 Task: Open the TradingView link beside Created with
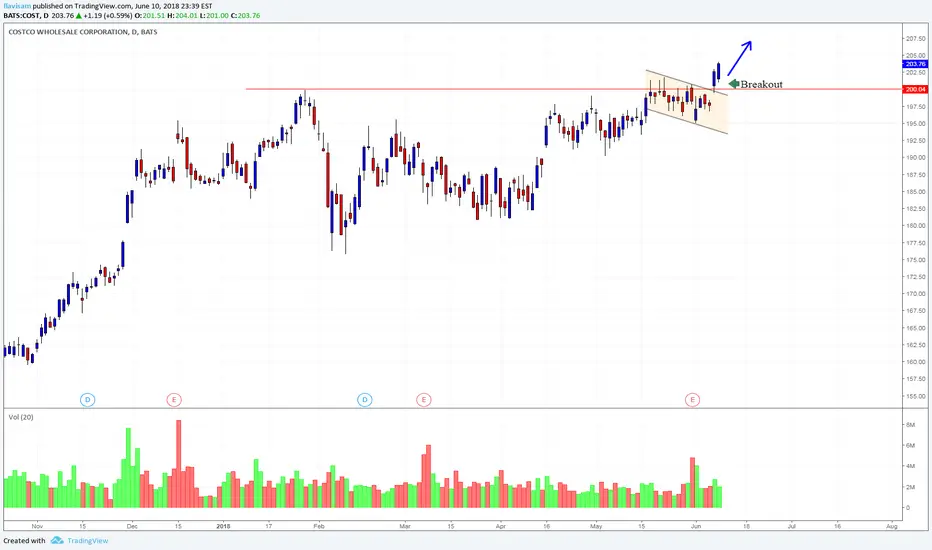point(87,540)
